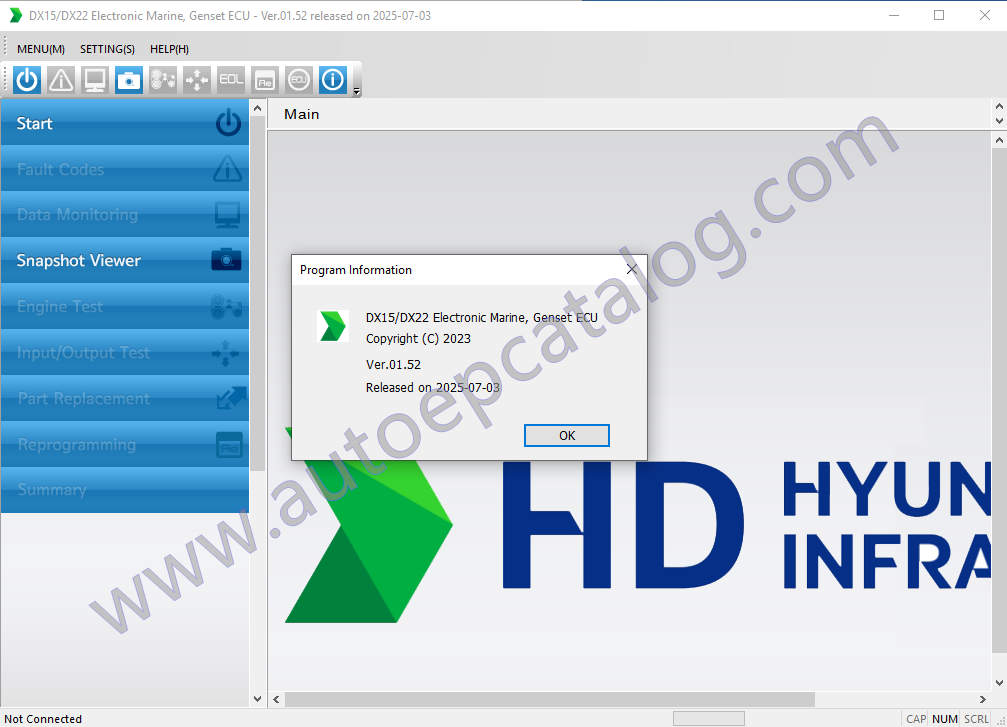
Task: Open Snapshot Viewer via camera toolbar icon
Action: (x=129, y=80)
